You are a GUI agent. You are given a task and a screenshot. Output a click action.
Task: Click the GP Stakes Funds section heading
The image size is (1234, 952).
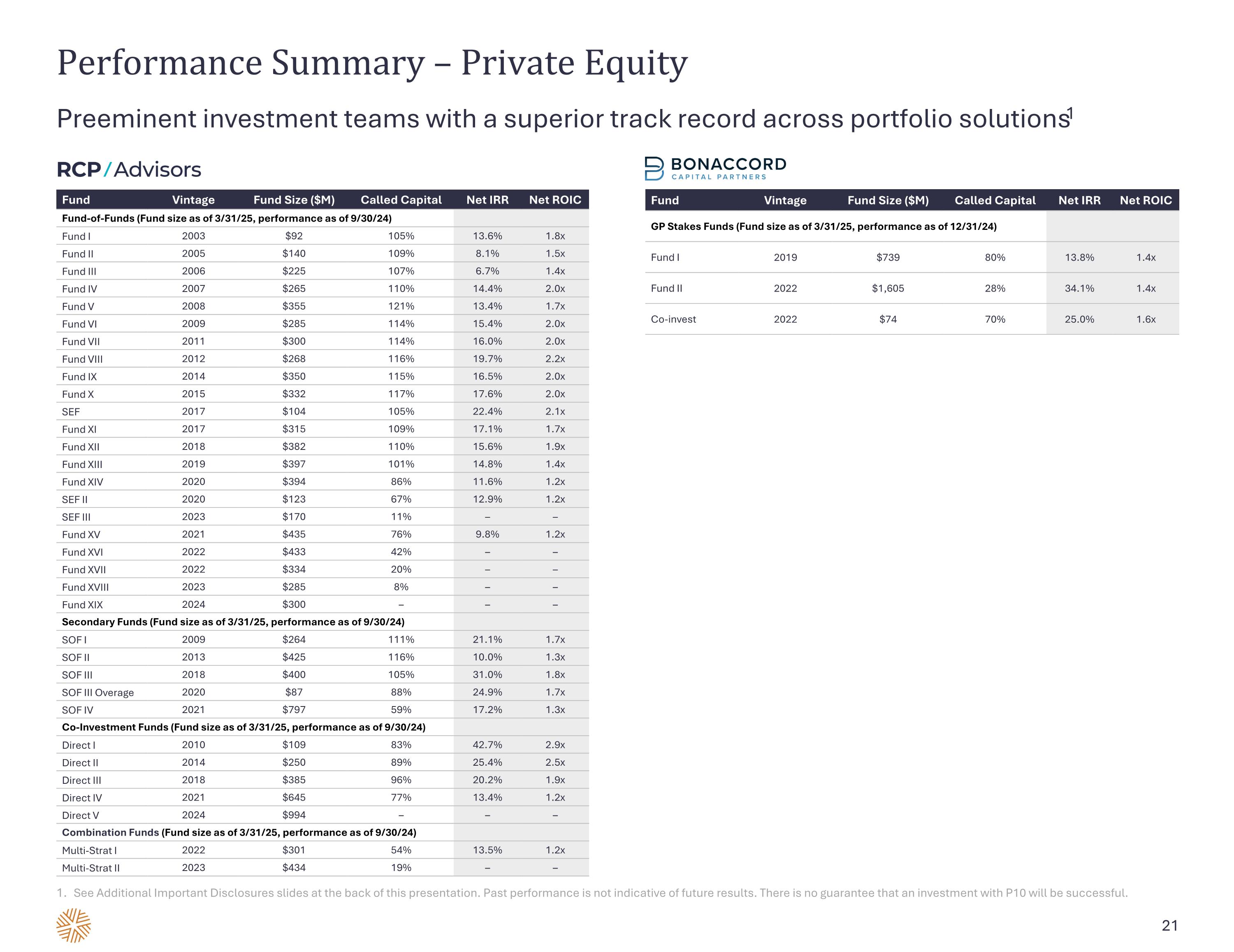823,227
